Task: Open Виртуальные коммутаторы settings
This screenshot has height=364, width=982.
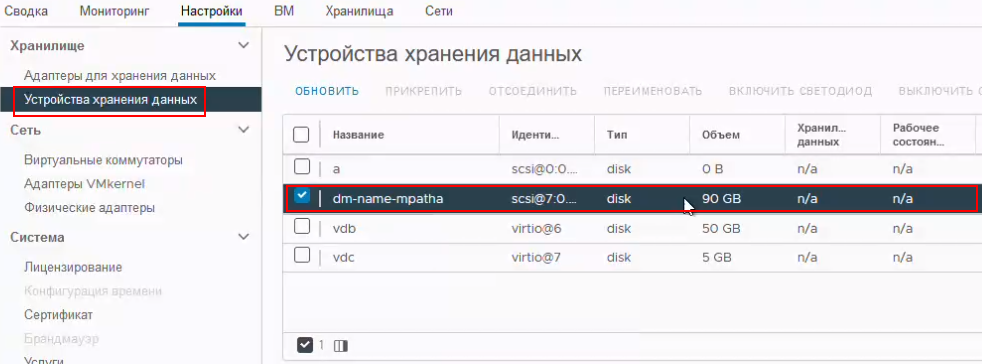Action: pyautogui.click(x=103, y=160)
